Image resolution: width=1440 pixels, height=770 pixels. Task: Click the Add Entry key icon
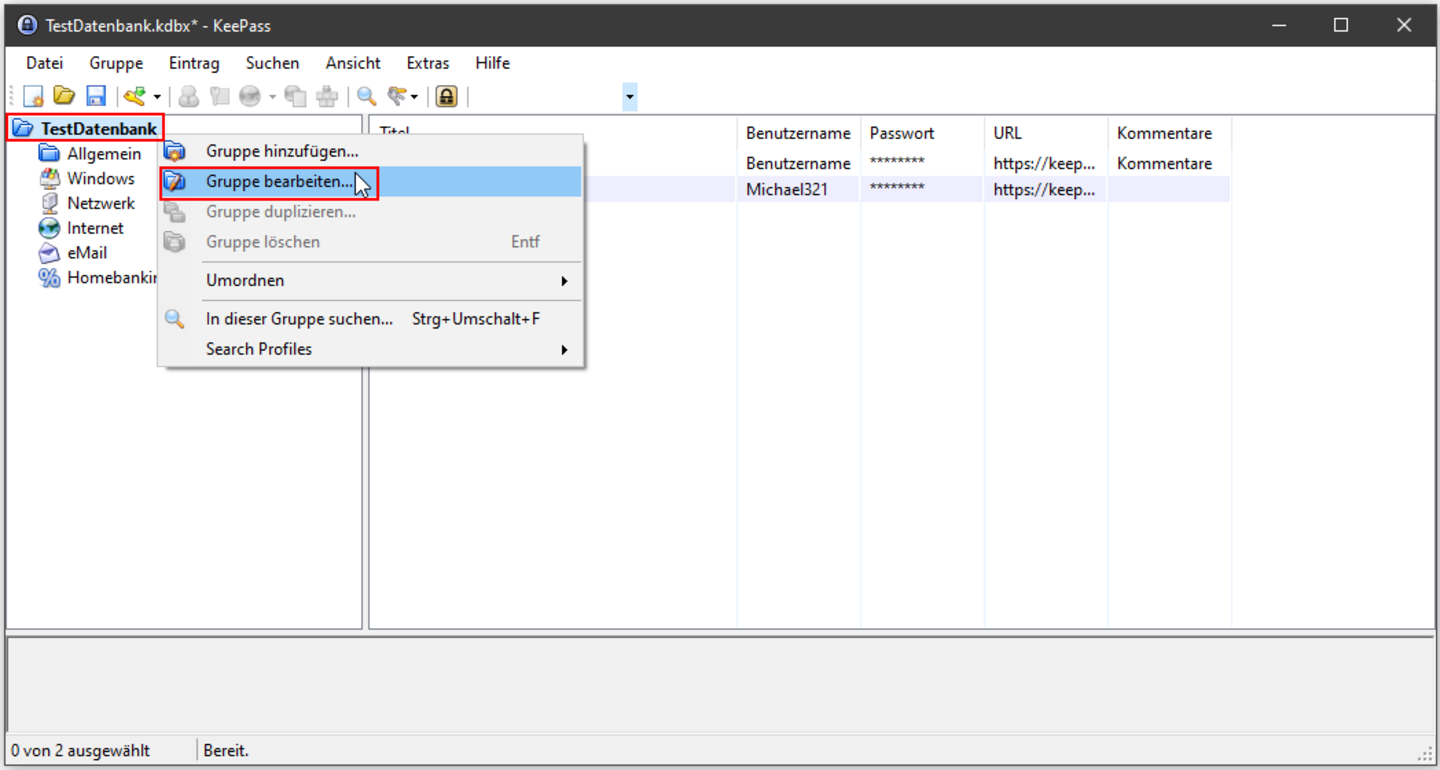[x=135, y=96]
